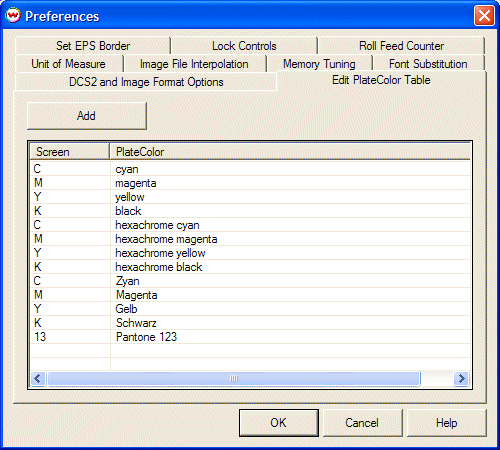Select the Schwarz plate color row
Screen dimensions: 500x450
click(250, 323)
